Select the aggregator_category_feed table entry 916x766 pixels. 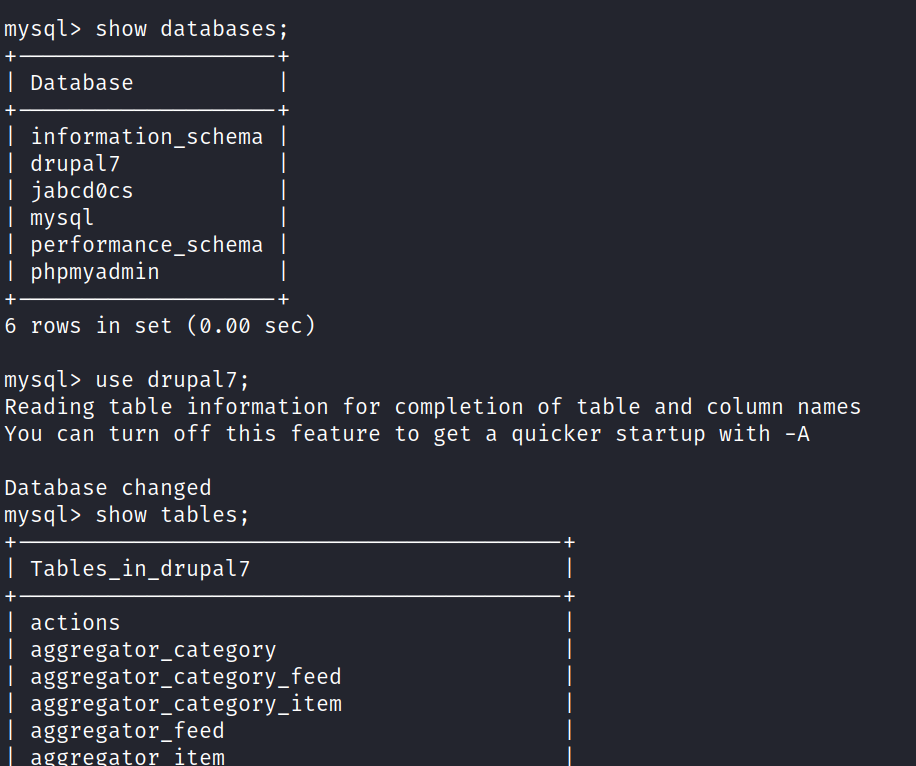[x=186, y=677]
